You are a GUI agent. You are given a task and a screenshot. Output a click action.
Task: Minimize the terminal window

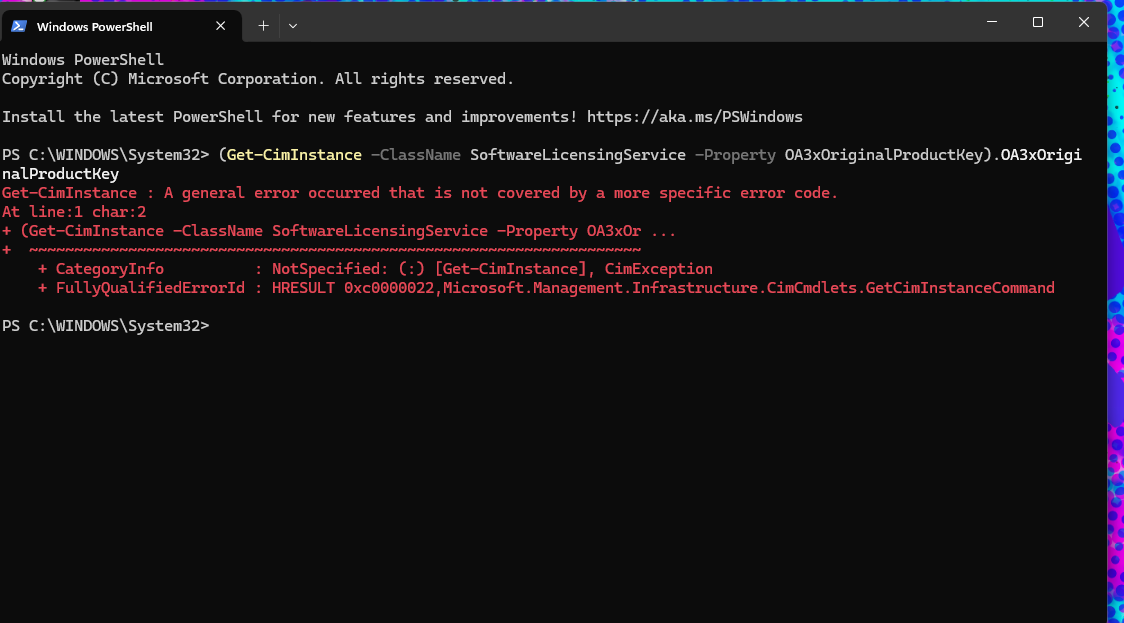pos(991,21)
